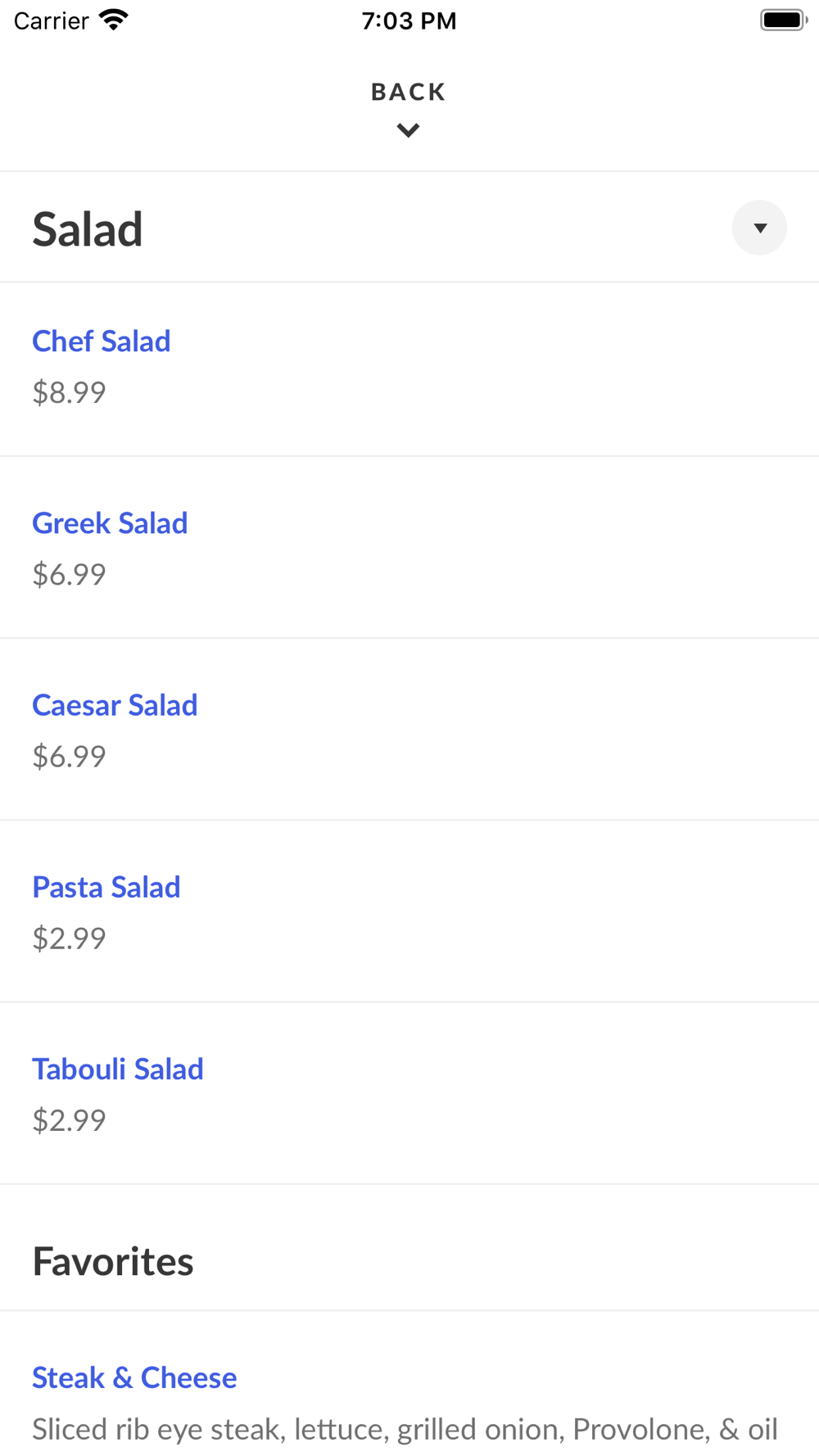Choose the Caesar Salad item
This screenshot has width=819, height=1456.
[x=115, y=705]
